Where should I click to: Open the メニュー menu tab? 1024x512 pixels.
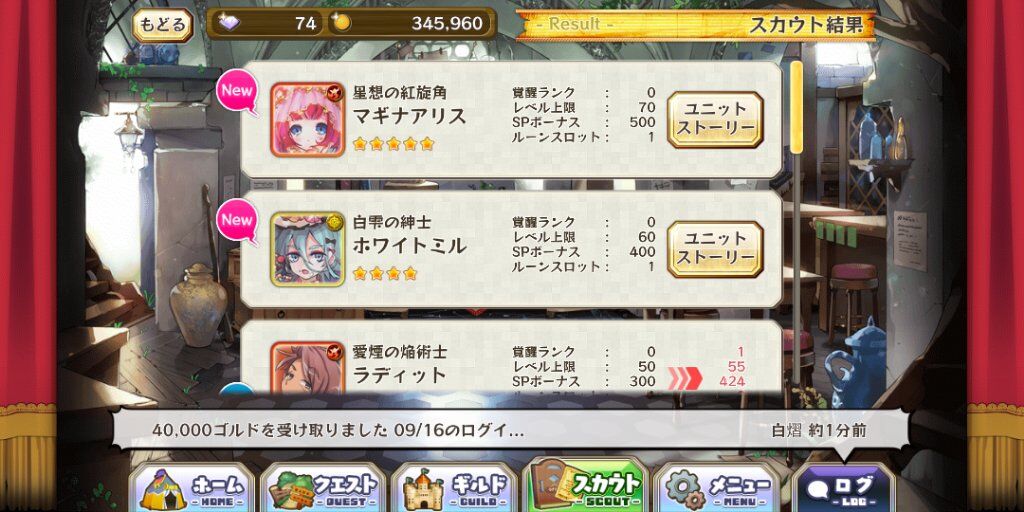[x=716, y=487]
